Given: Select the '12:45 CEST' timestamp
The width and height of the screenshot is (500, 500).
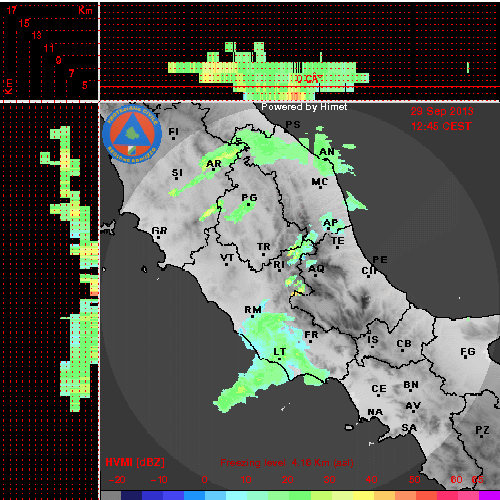Looking at the screenshot, I should (x=441, y=126).
